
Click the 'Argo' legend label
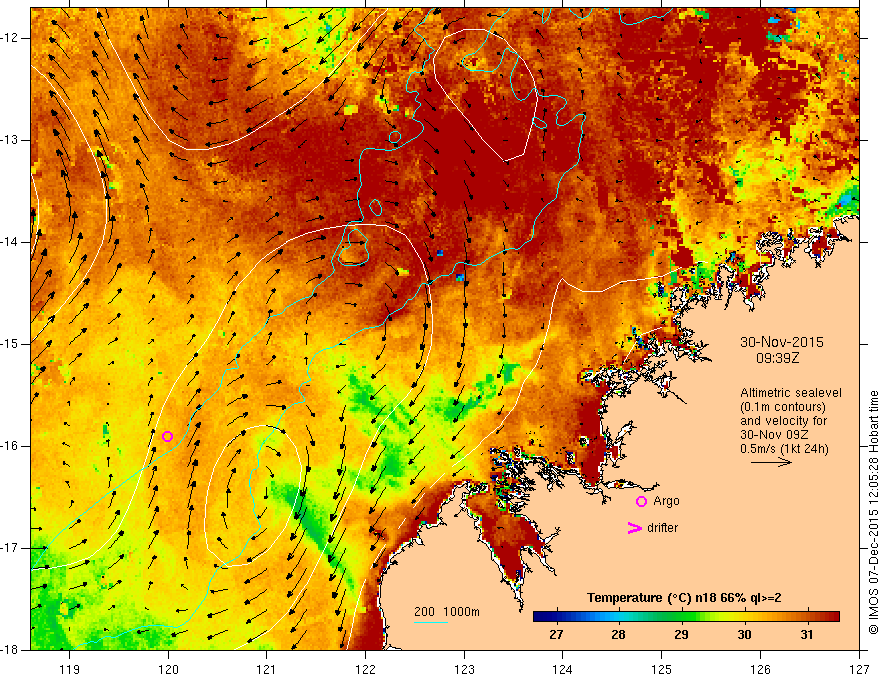[666, 501]
